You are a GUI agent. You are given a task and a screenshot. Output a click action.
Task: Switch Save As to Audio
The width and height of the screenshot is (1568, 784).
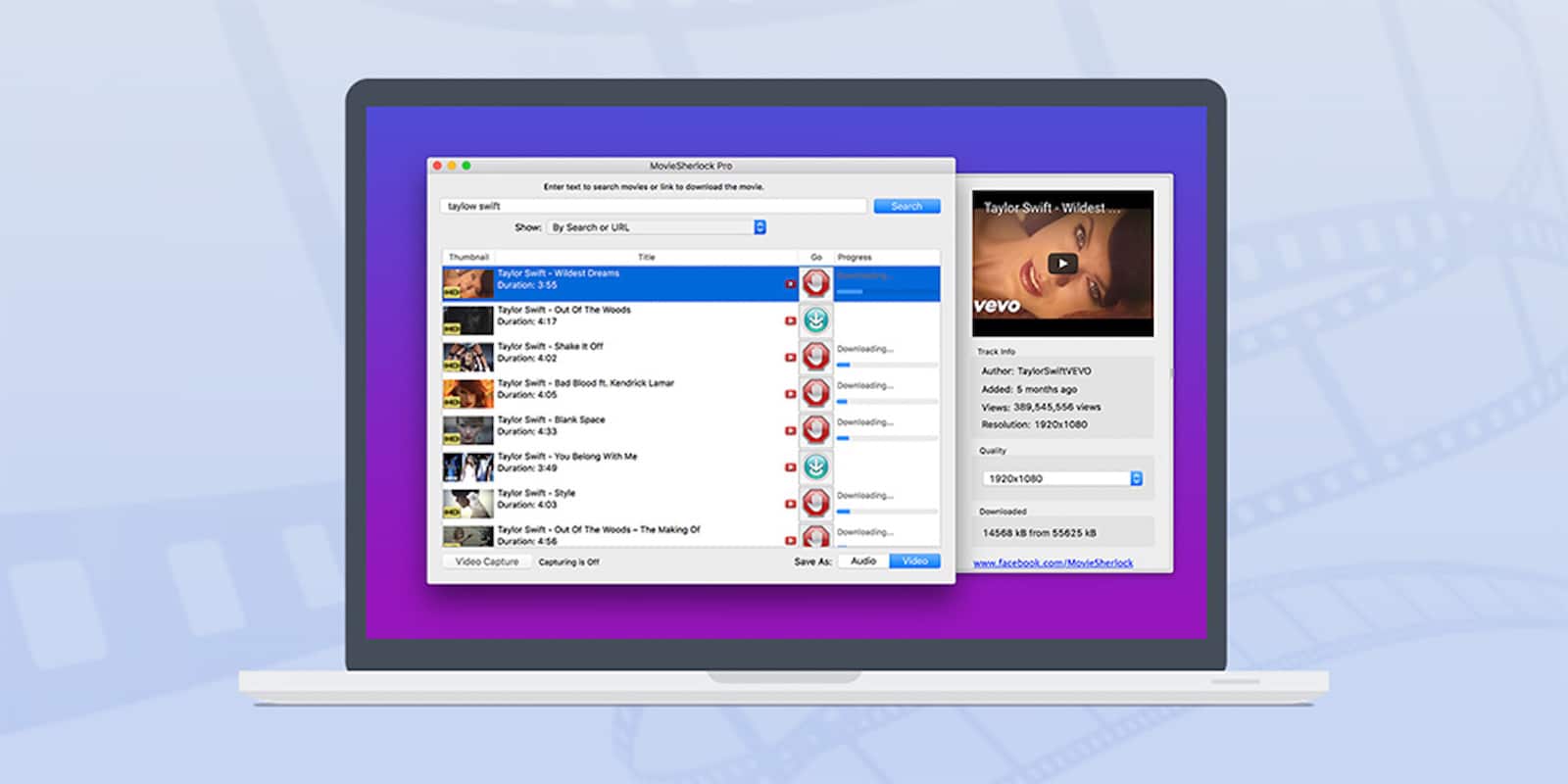coord(863,562)
